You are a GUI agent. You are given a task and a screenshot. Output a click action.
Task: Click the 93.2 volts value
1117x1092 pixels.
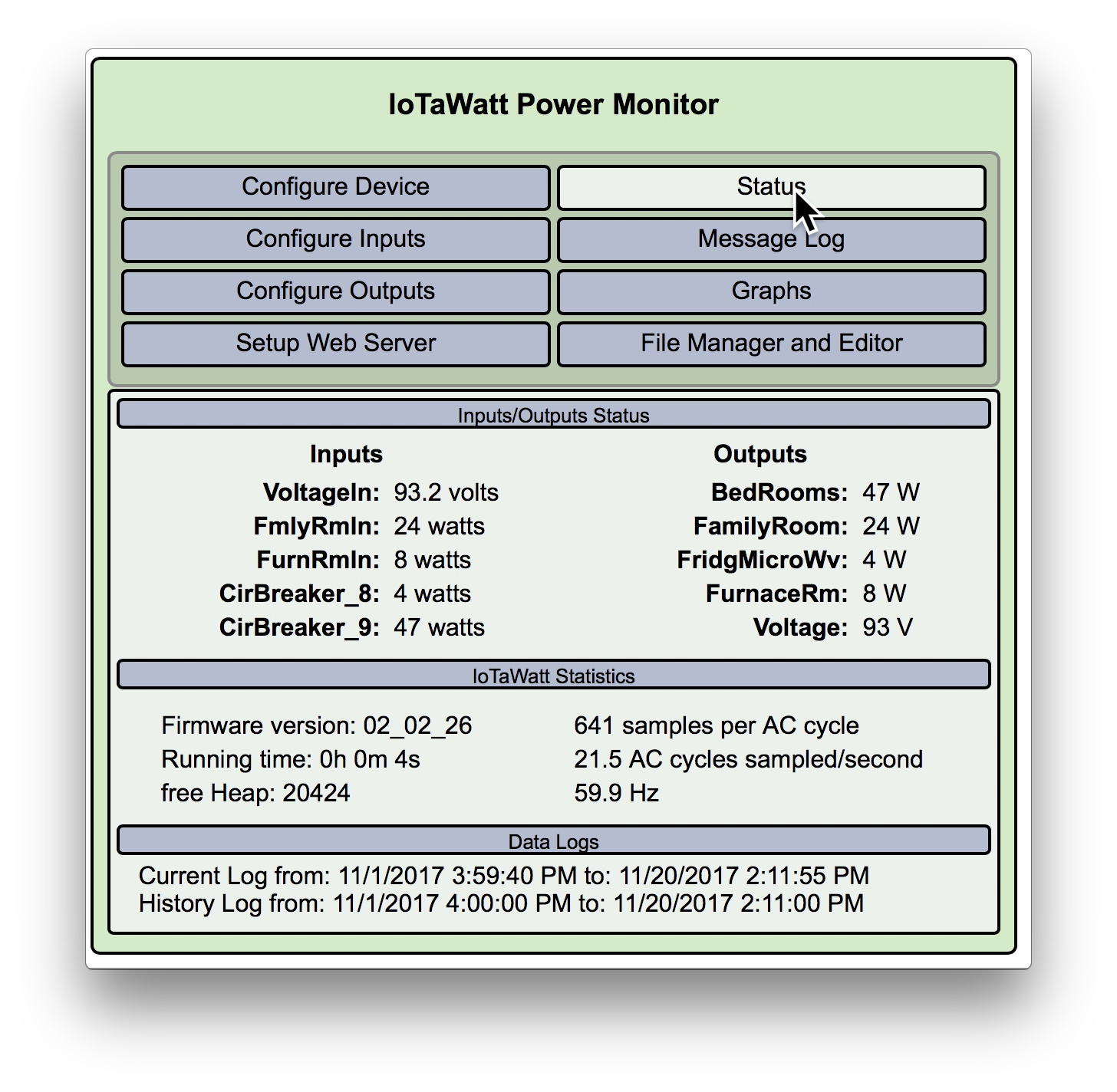pyautogui.click(x=446, y=492)
